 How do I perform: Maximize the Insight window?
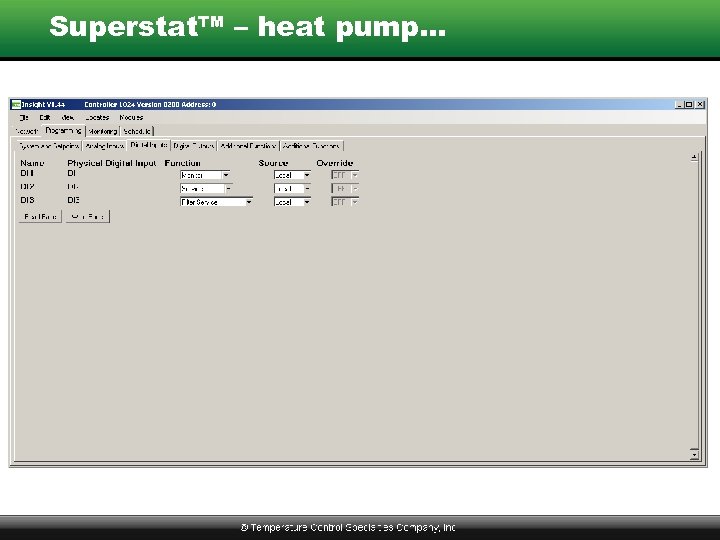[x=689, y=105]
